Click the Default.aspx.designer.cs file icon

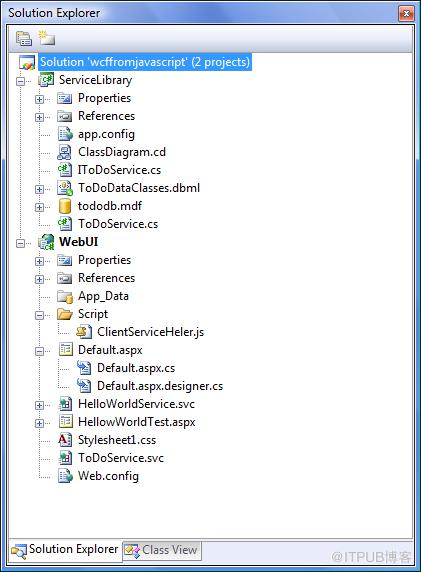(x=84, y=386)
